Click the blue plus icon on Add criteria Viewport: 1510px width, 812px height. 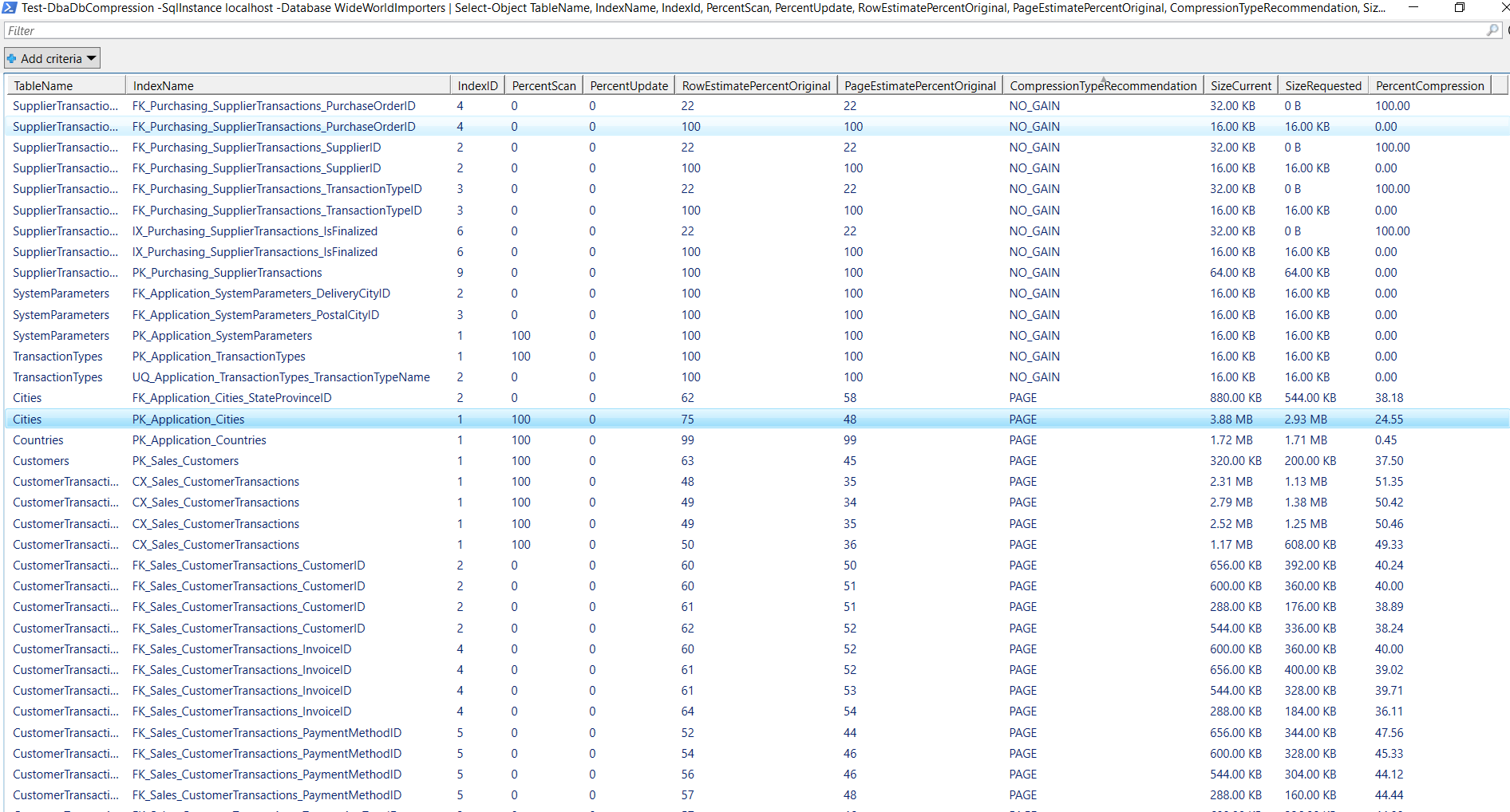tap(11, 57)
